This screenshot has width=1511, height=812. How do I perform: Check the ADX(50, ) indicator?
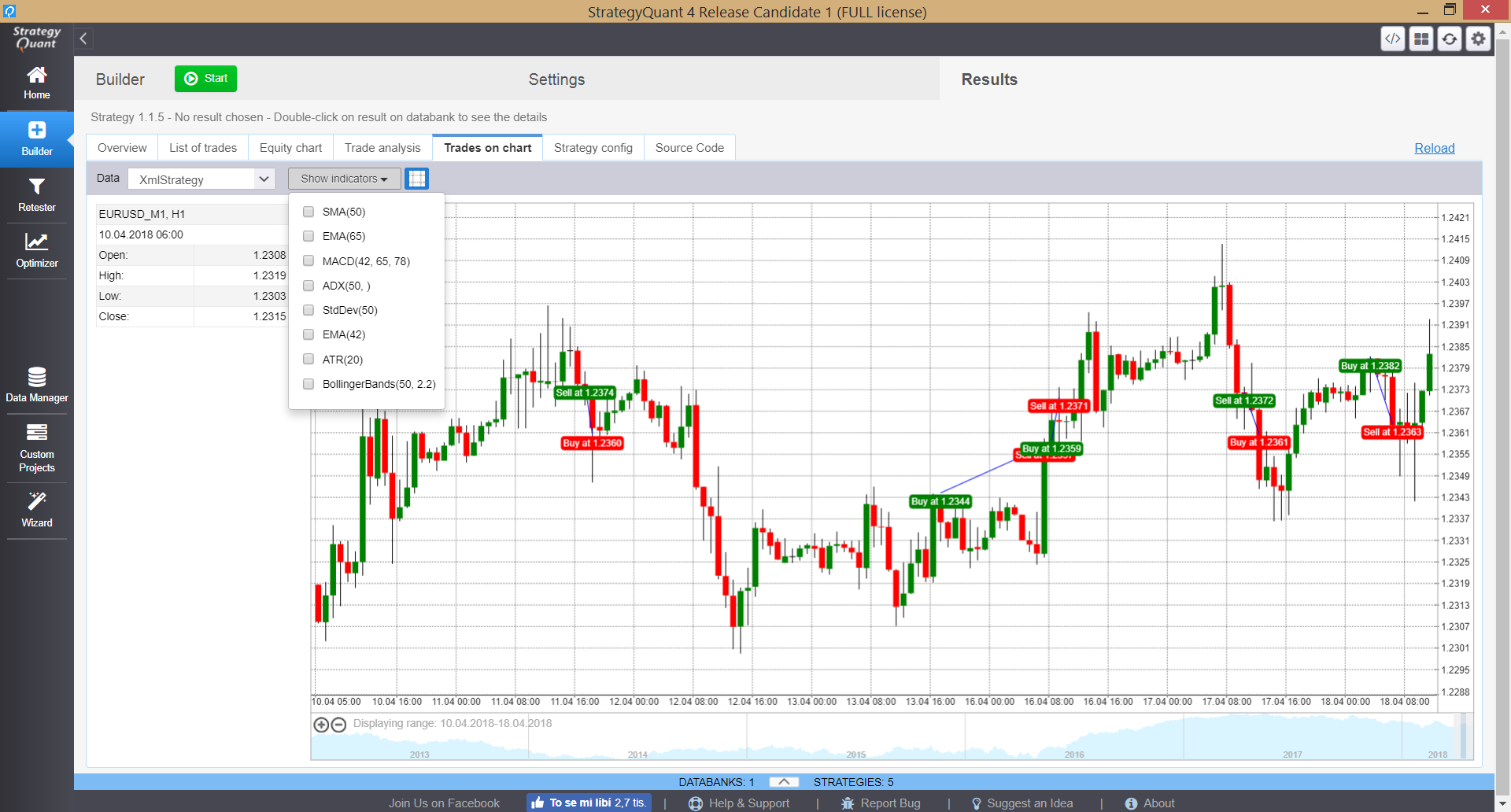coord(308,286)
